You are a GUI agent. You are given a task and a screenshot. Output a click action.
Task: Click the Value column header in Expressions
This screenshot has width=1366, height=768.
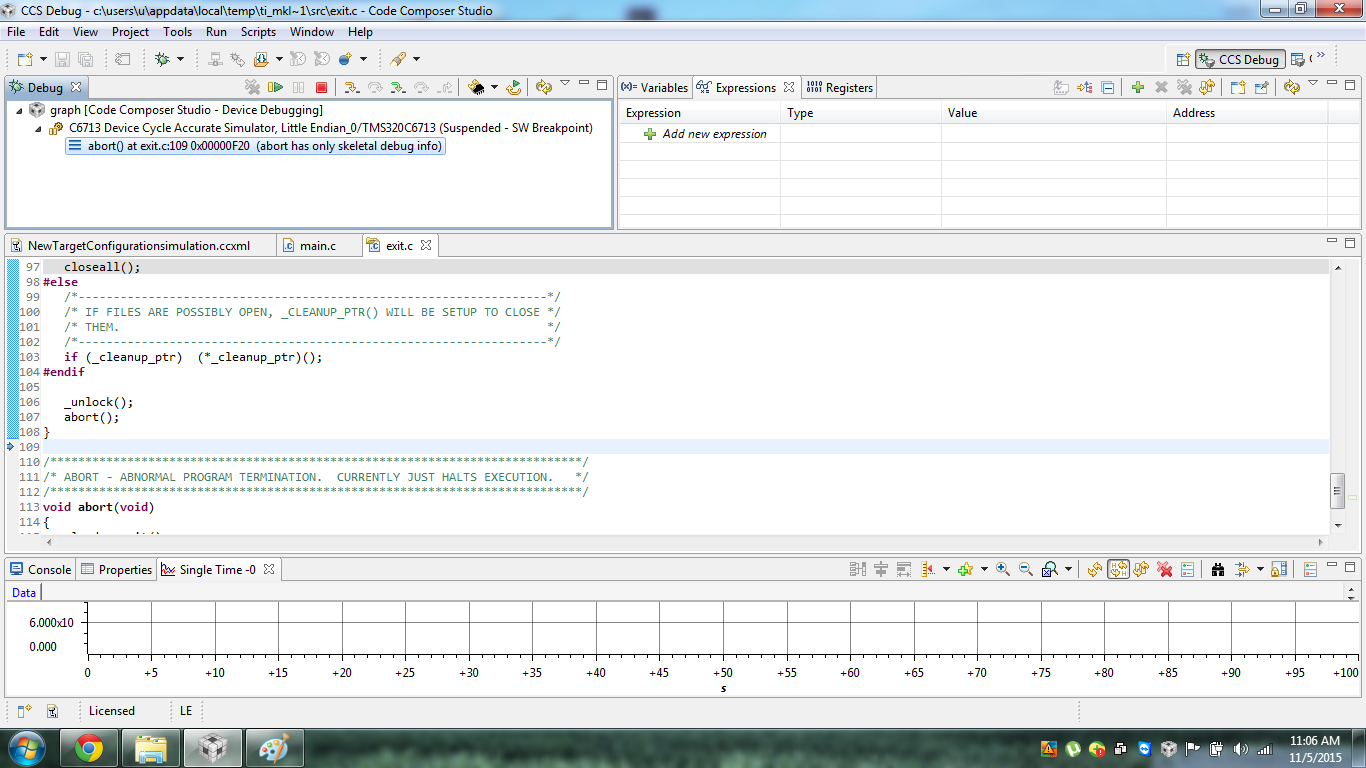(1053, 113)
